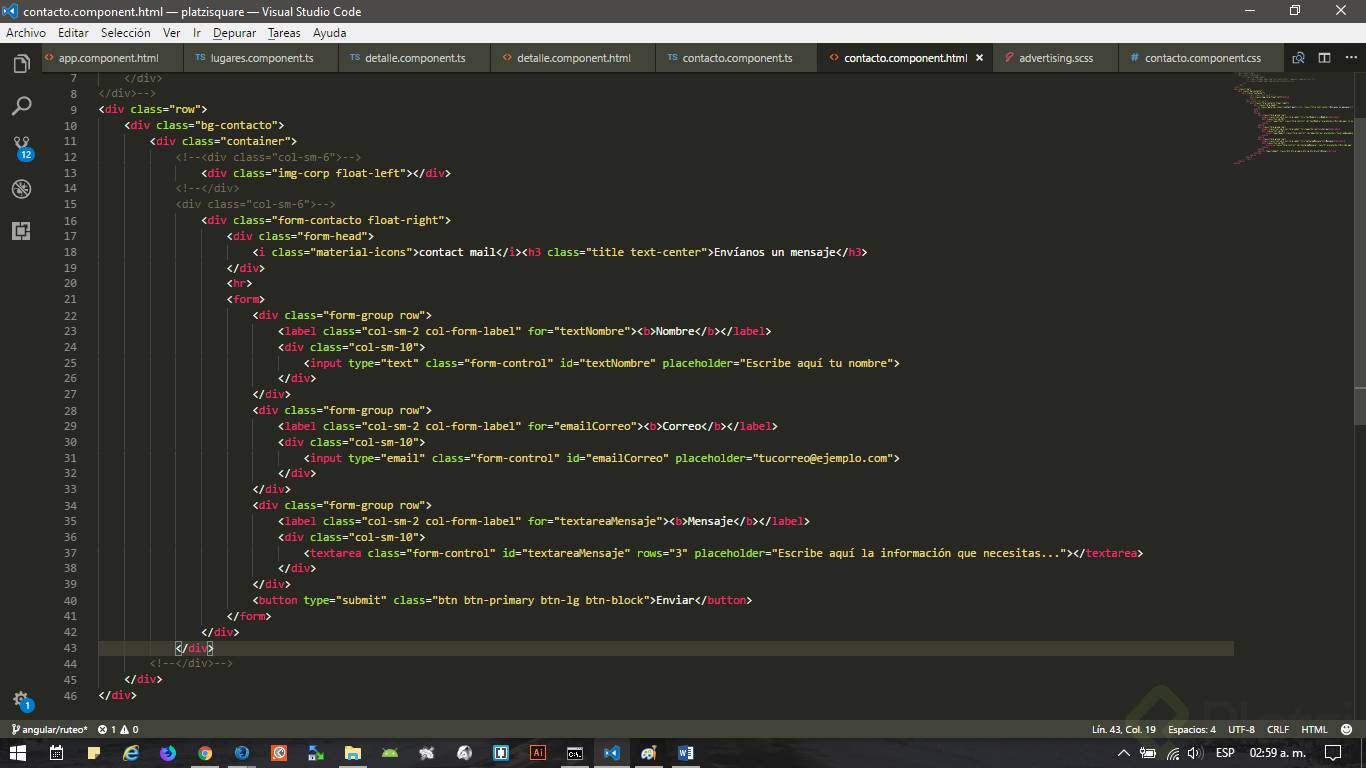The image size is (1366, 768).
Task: Open File Explorer from the taskbar
Action: click(x=352, y=753)
